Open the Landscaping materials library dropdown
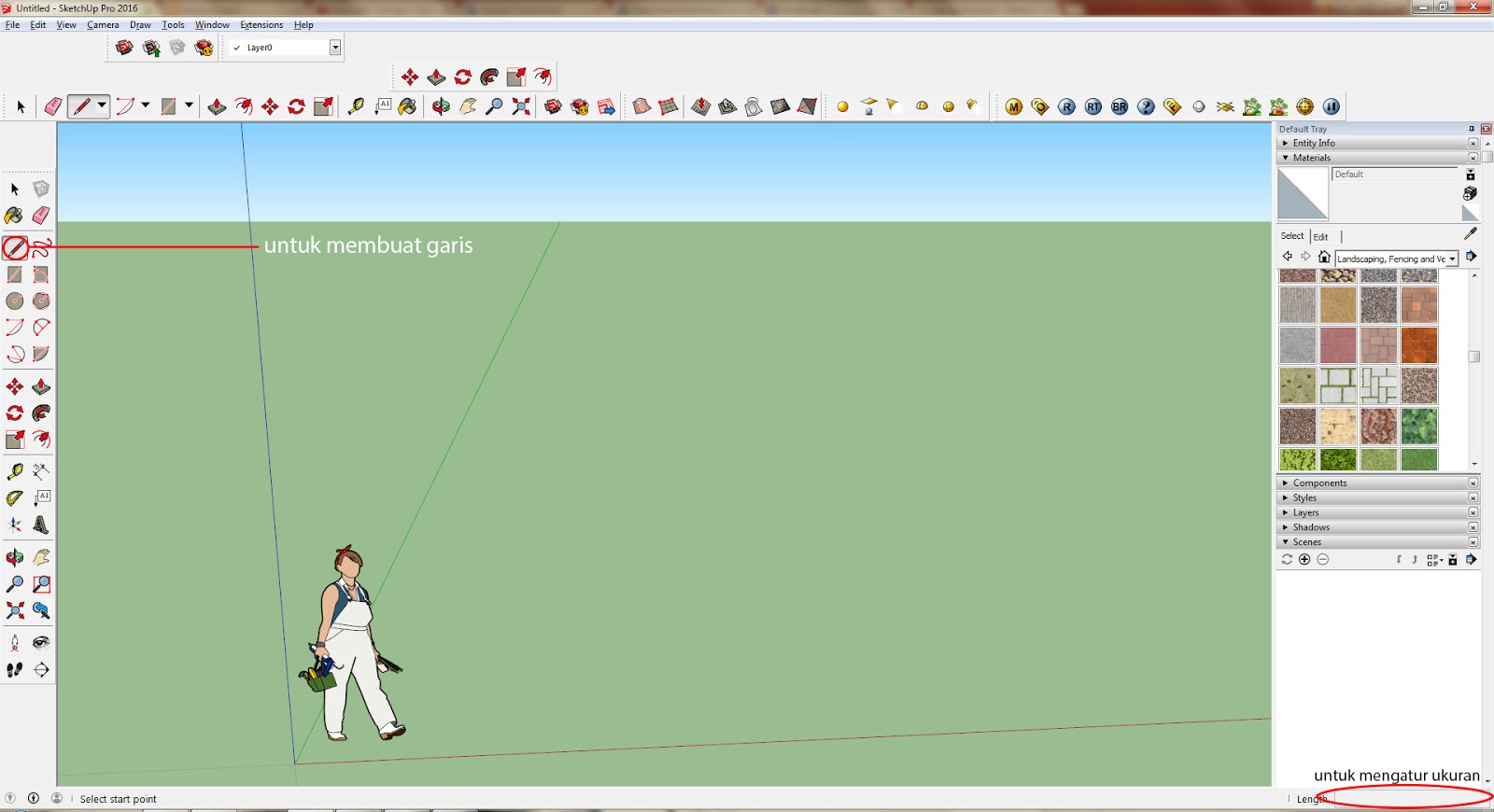The width and height of the screenshot is (1494, 812). [1453, 259]
